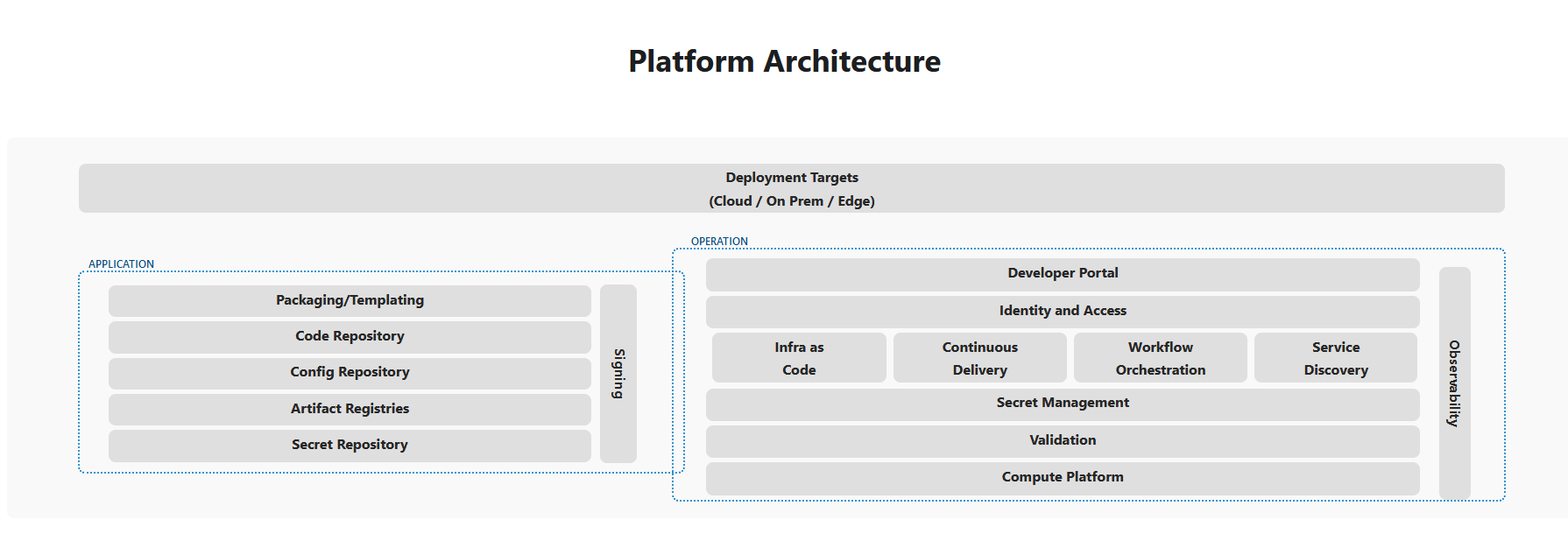Click the Secret Management bar
Viewport: 1568px width, 555px height.
pos(1062,403)
